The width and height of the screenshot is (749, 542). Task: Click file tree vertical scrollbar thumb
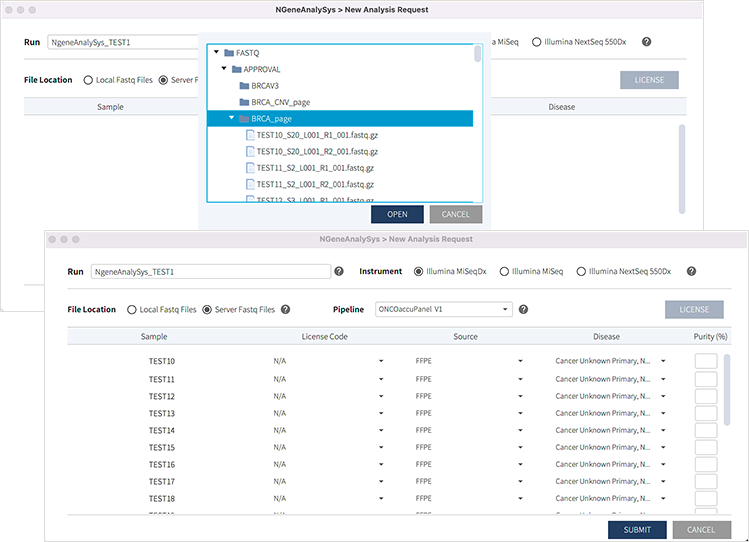pos(477,54)
